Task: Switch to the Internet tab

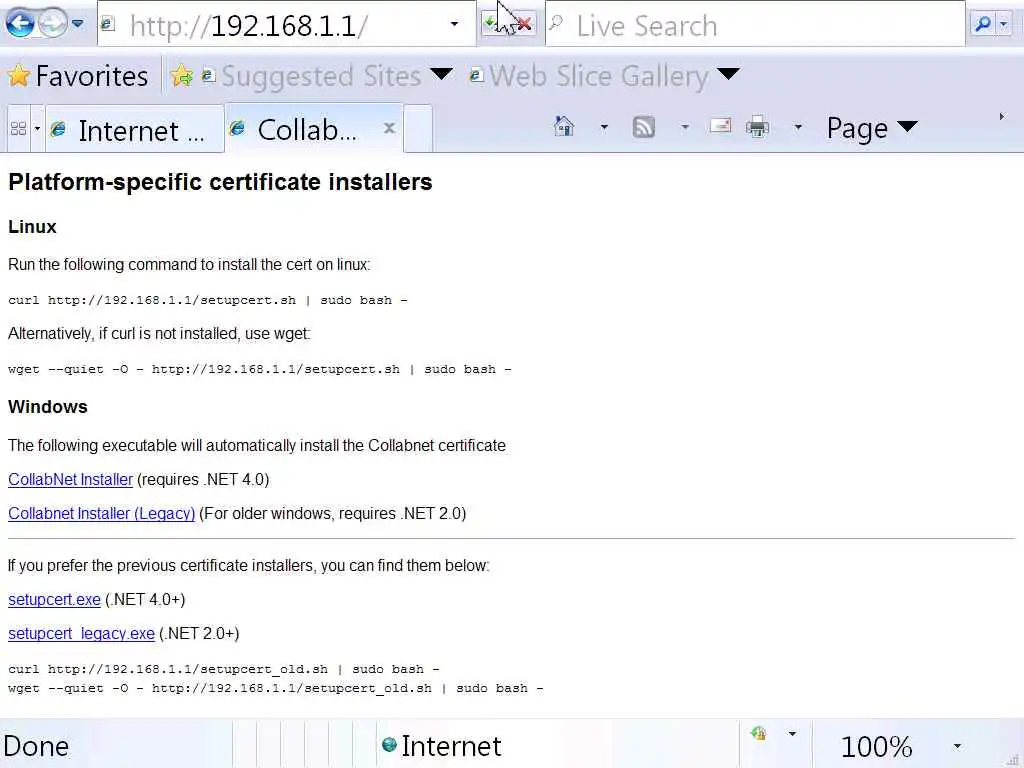Action: coord(135,129)
